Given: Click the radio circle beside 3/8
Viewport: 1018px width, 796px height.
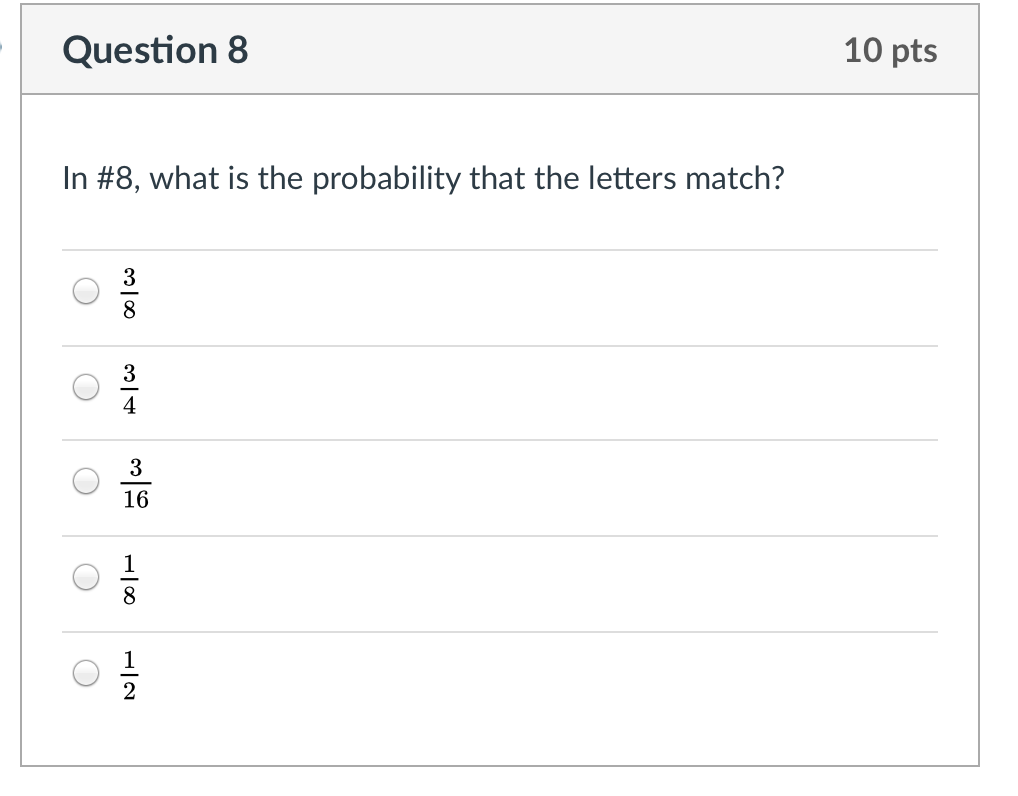Looking at the screenshot, I should pos(86,291).
